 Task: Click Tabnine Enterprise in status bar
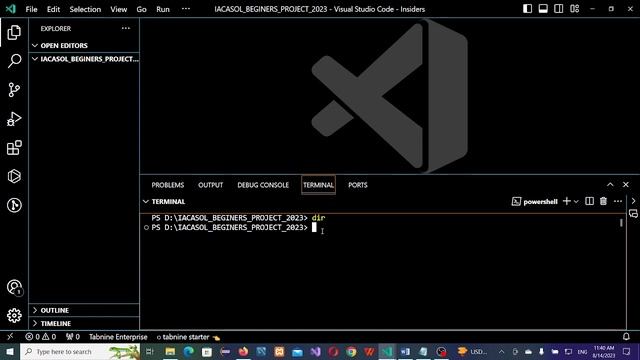tap(118, 337)
